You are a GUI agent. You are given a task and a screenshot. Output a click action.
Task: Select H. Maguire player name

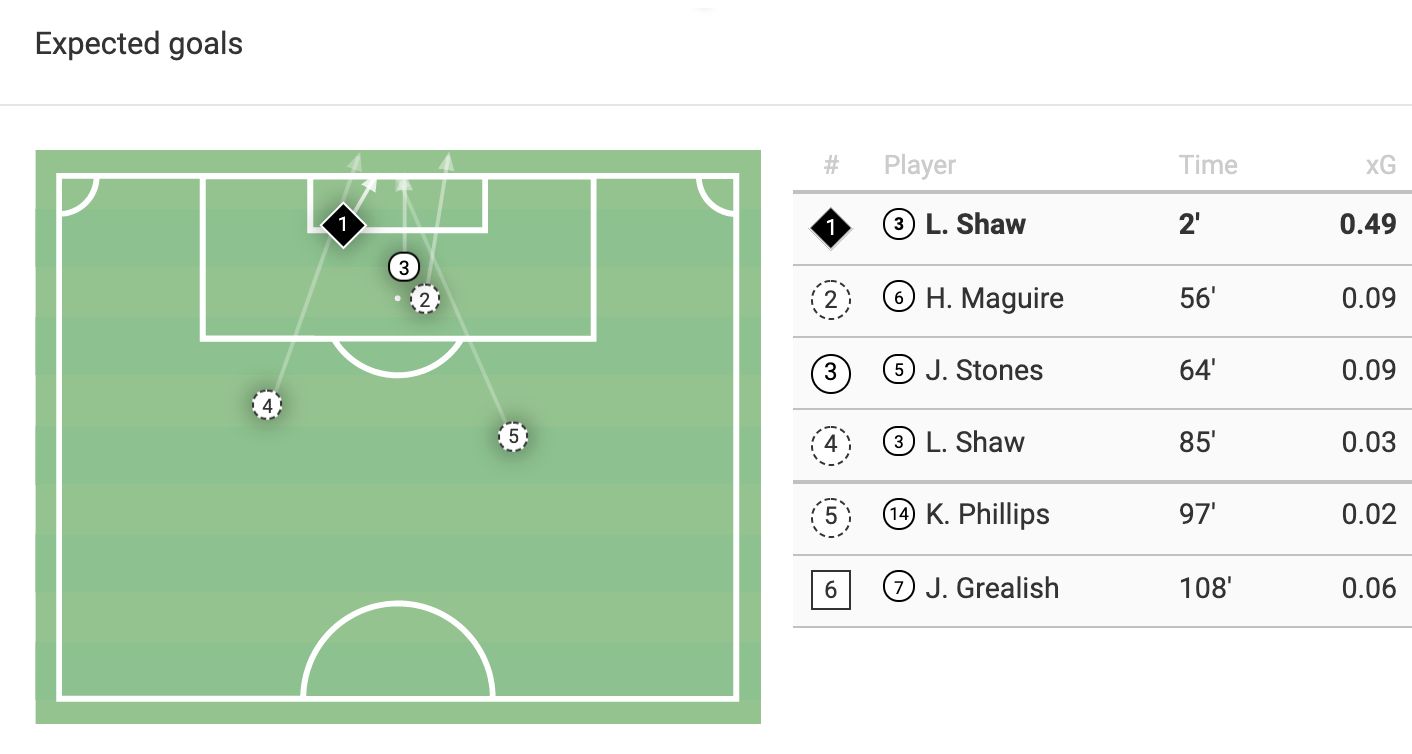[x=994, y=298]
